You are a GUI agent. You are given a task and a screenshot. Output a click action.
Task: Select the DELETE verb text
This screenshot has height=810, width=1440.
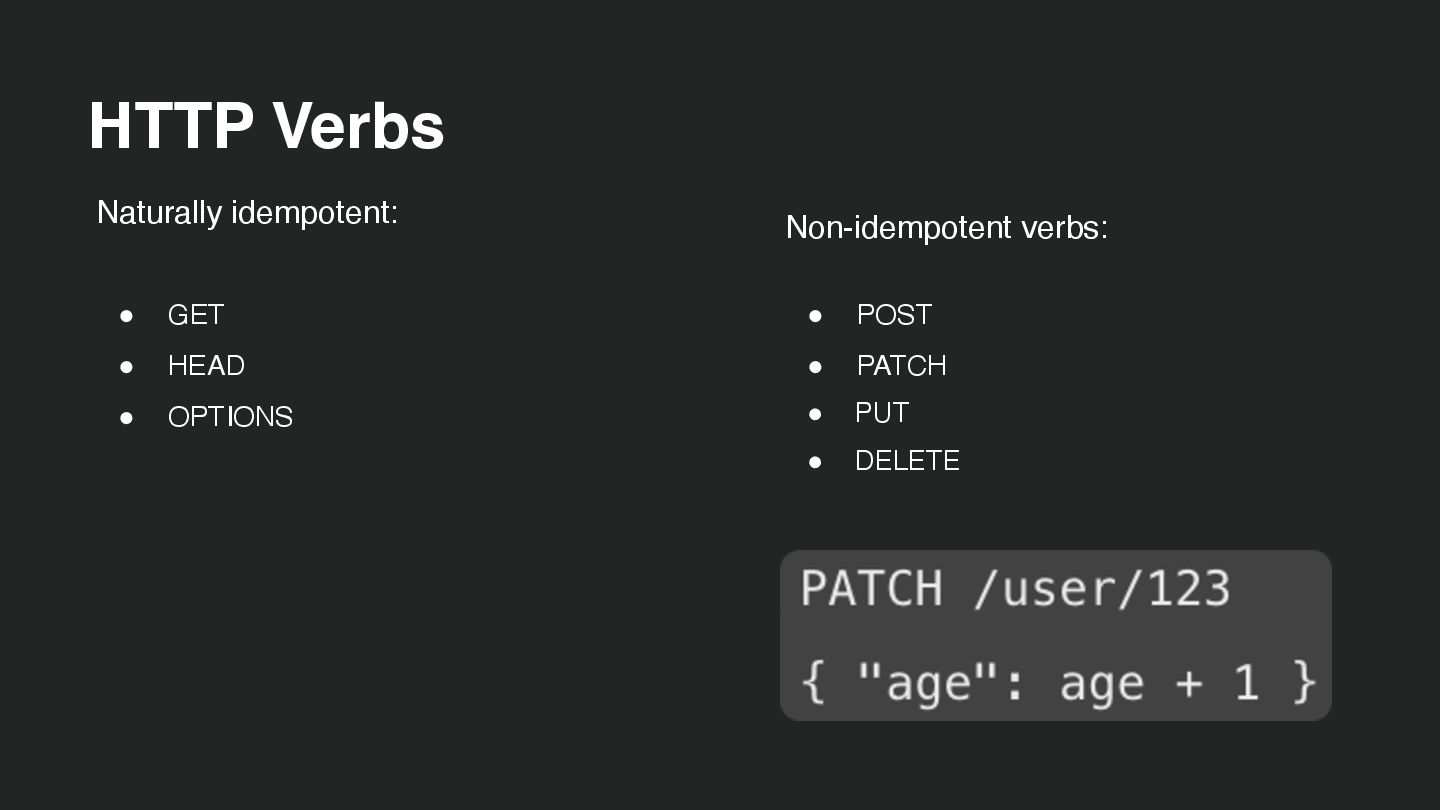[907, 461]
